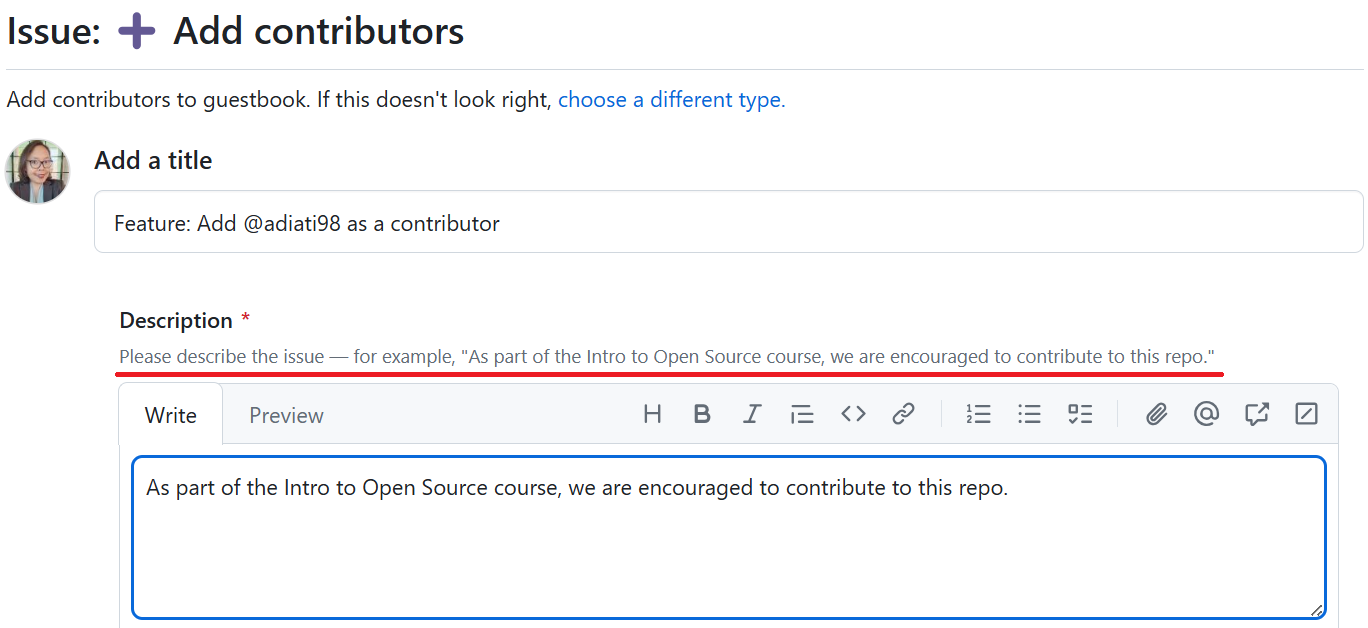Click the user avatar thumbnail

click(37, 171)
